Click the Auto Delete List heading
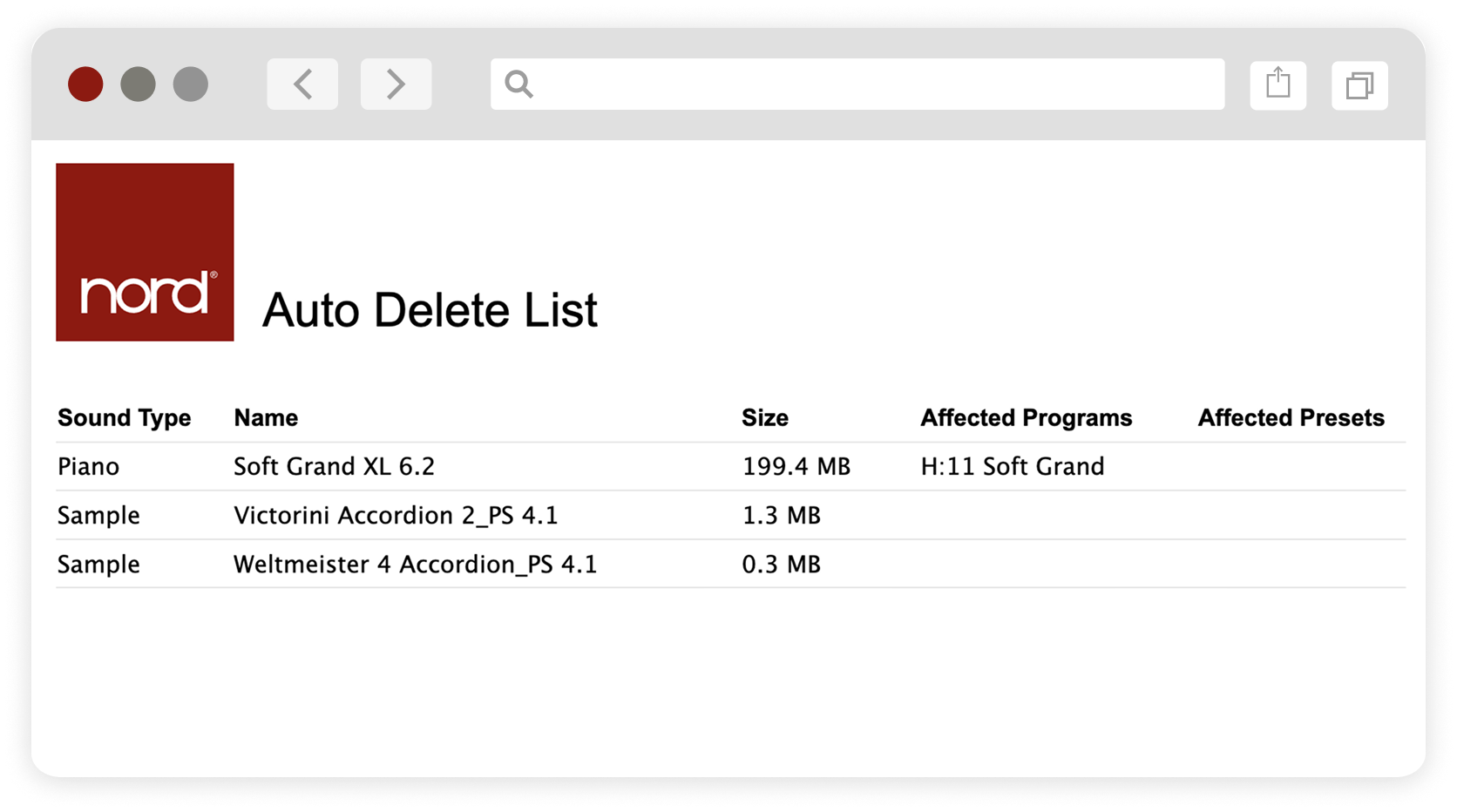Screen dimensions: 1457x812 430,310
